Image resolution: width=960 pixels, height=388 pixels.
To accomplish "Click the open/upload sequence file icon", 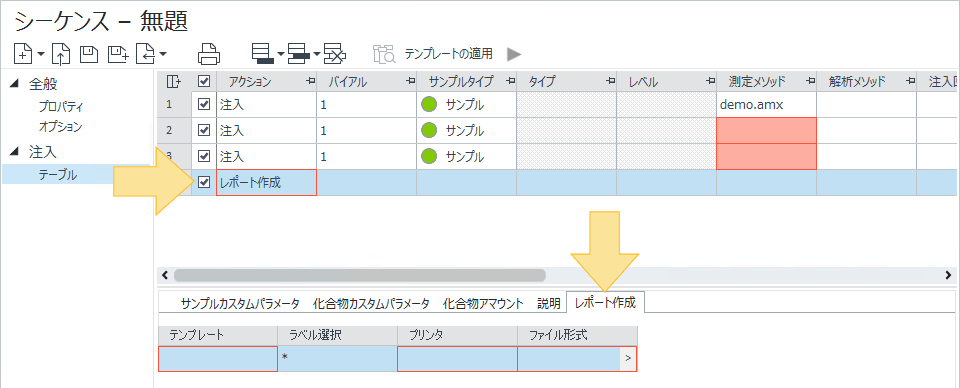I will pos(61,54).
